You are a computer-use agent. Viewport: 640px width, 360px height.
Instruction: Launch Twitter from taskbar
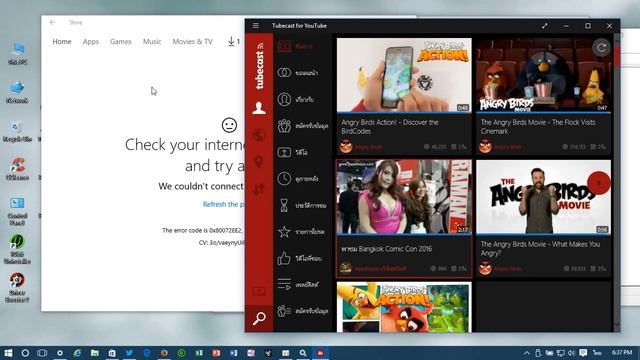click(x=129, y=353)
